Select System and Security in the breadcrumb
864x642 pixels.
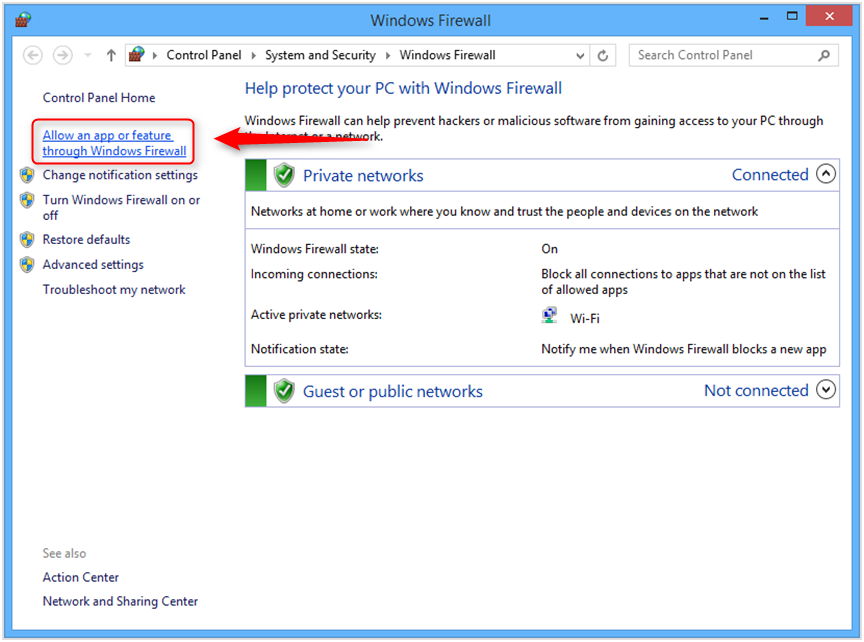320,55
